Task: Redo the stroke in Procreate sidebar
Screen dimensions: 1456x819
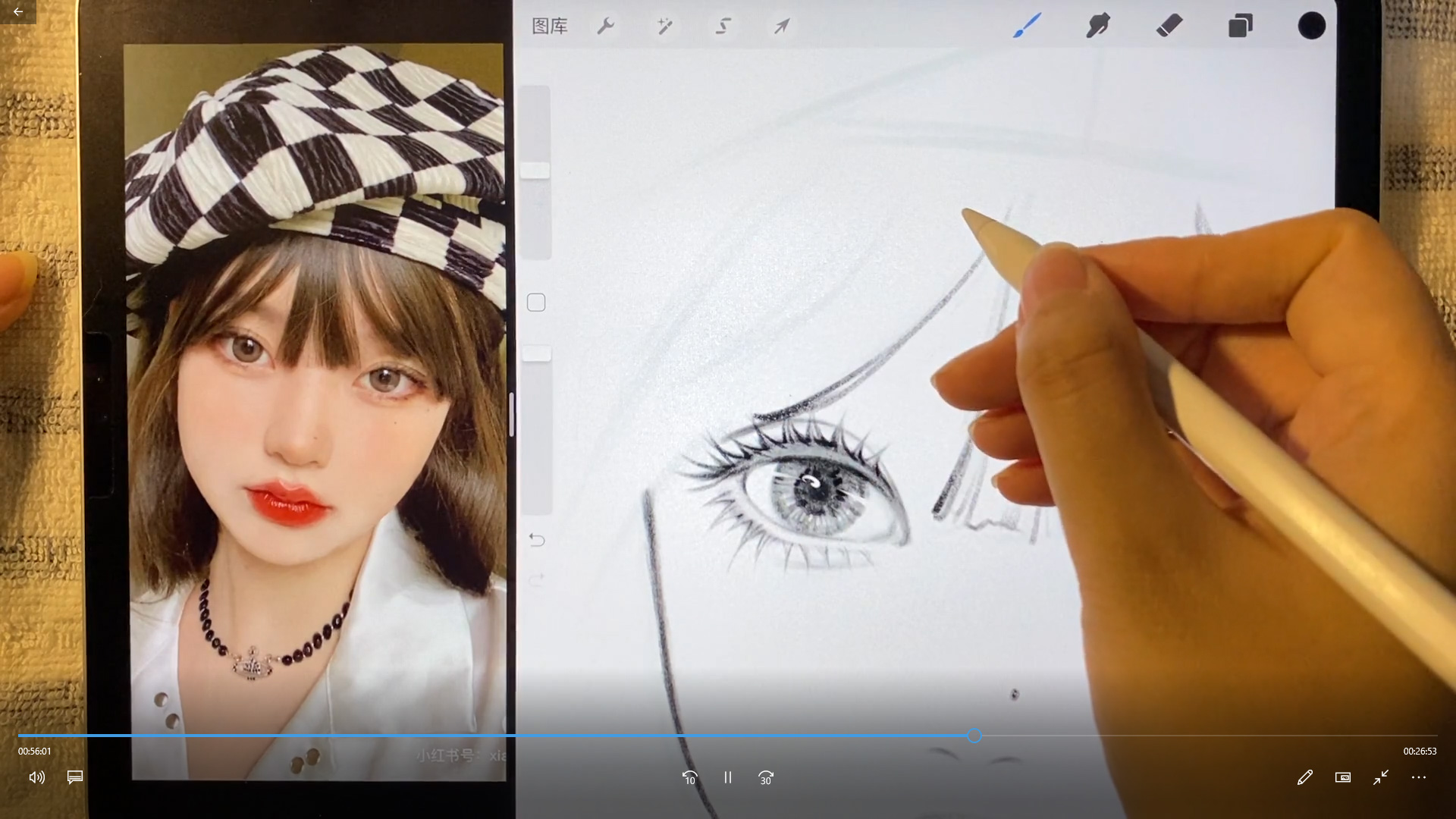Action: (x=536, y=580)
